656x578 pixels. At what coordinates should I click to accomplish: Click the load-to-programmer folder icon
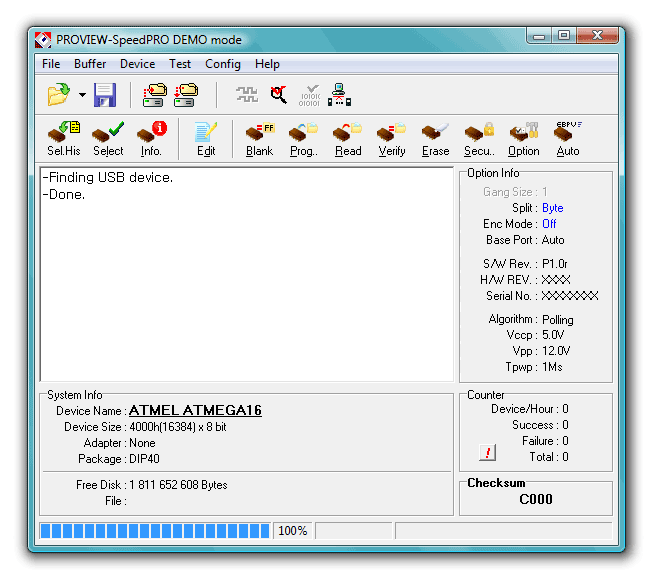point(155,95)
